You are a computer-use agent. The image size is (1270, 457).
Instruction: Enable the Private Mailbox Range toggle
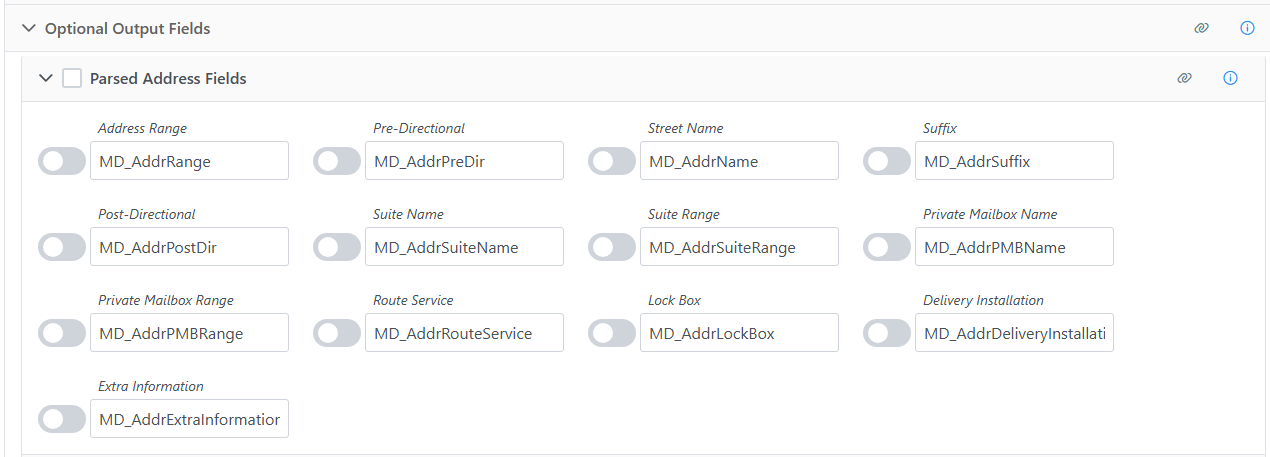tap(62, 333)
